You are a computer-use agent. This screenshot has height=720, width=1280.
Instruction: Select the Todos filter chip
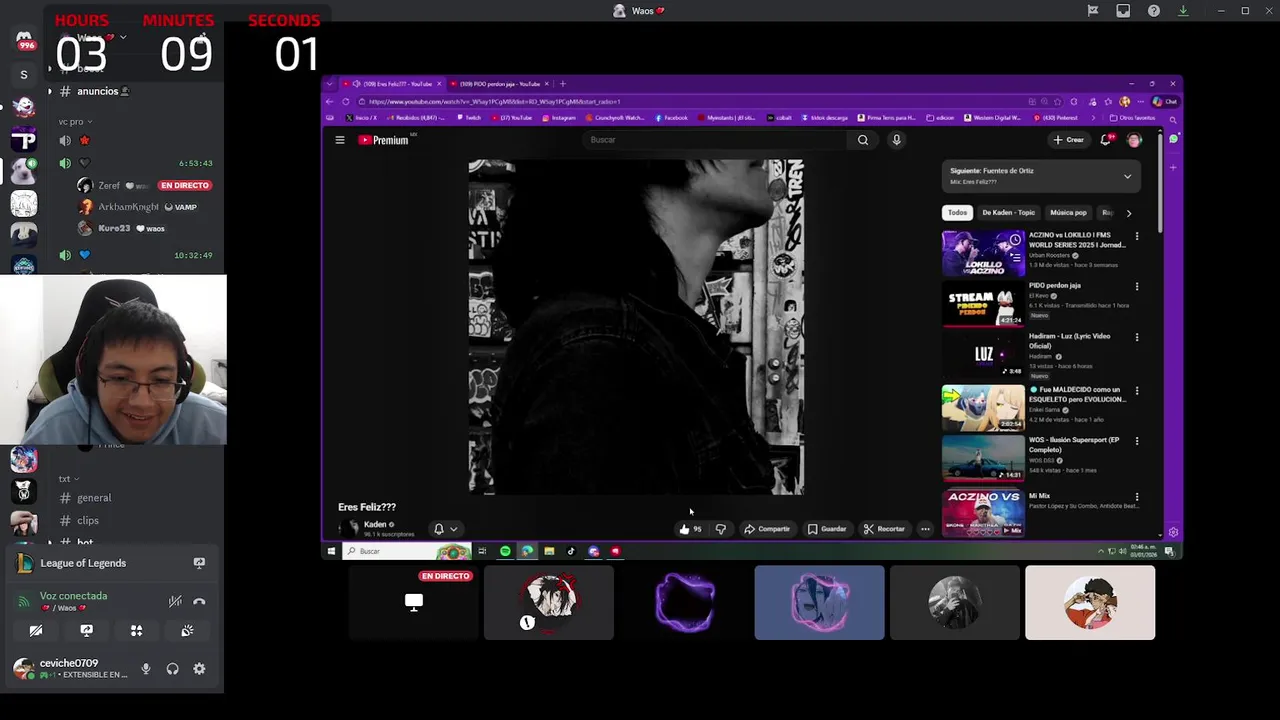pyautogui.click(x=957, y=213)
